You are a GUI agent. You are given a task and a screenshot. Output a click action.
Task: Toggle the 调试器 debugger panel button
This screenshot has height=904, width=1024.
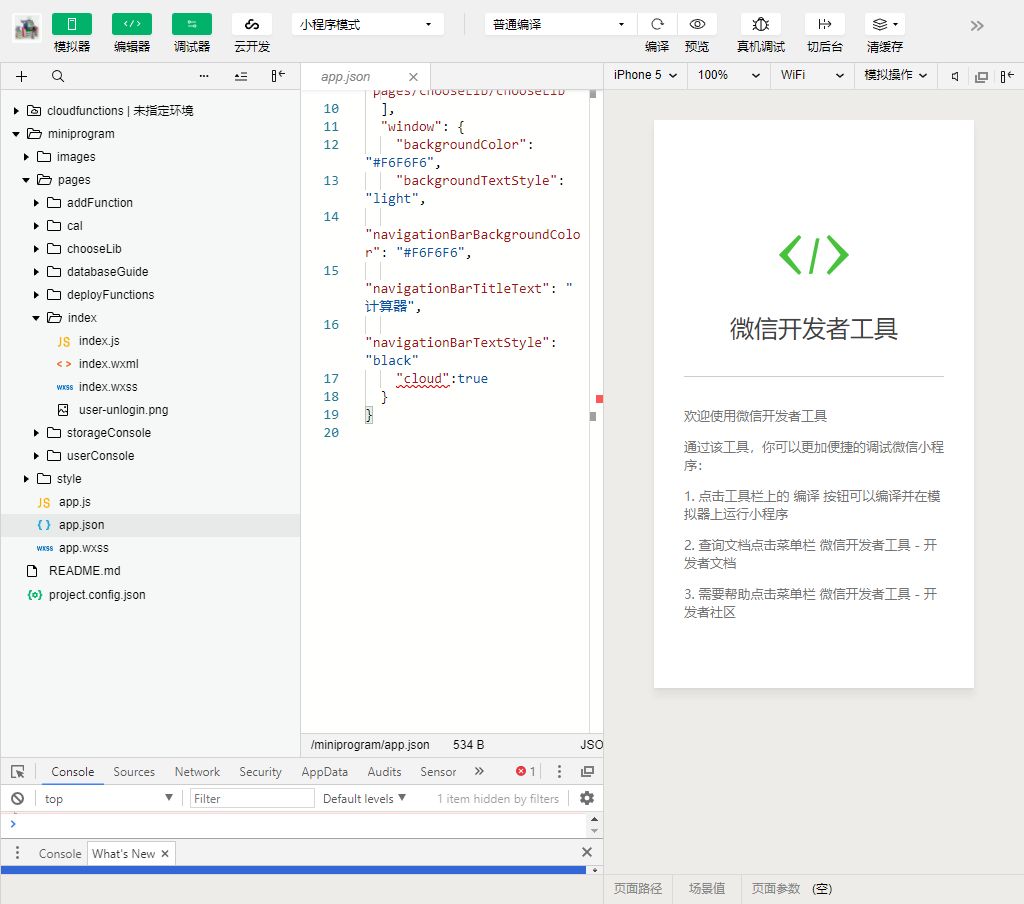click(192, 24)
